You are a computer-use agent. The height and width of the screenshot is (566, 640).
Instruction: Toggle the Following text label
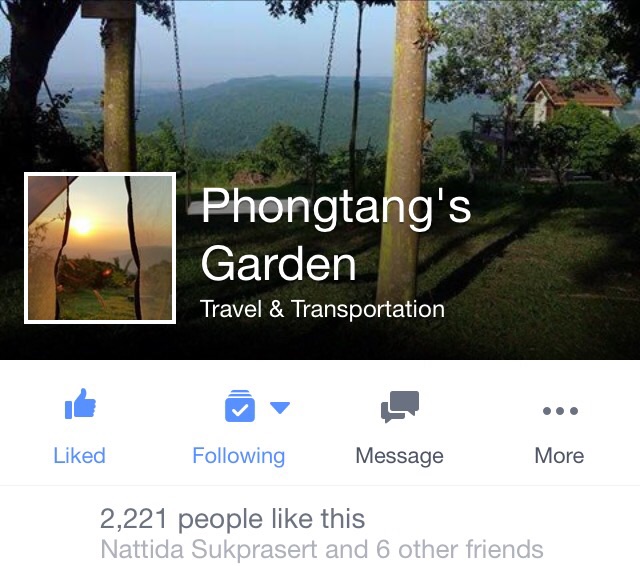click(x=239, y=456)
